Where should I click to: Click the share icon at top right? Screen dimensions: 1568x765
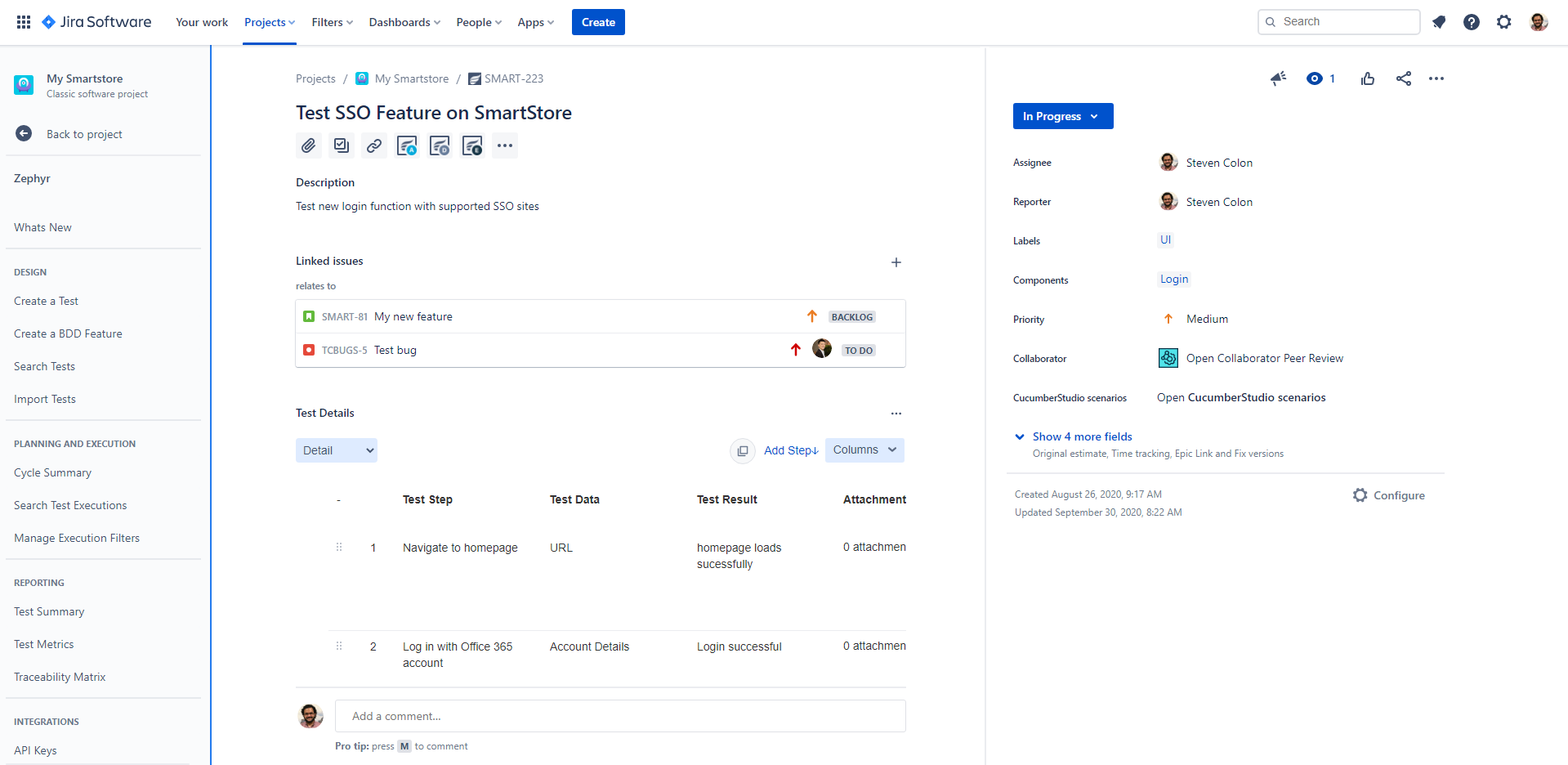click(1404, 78)
